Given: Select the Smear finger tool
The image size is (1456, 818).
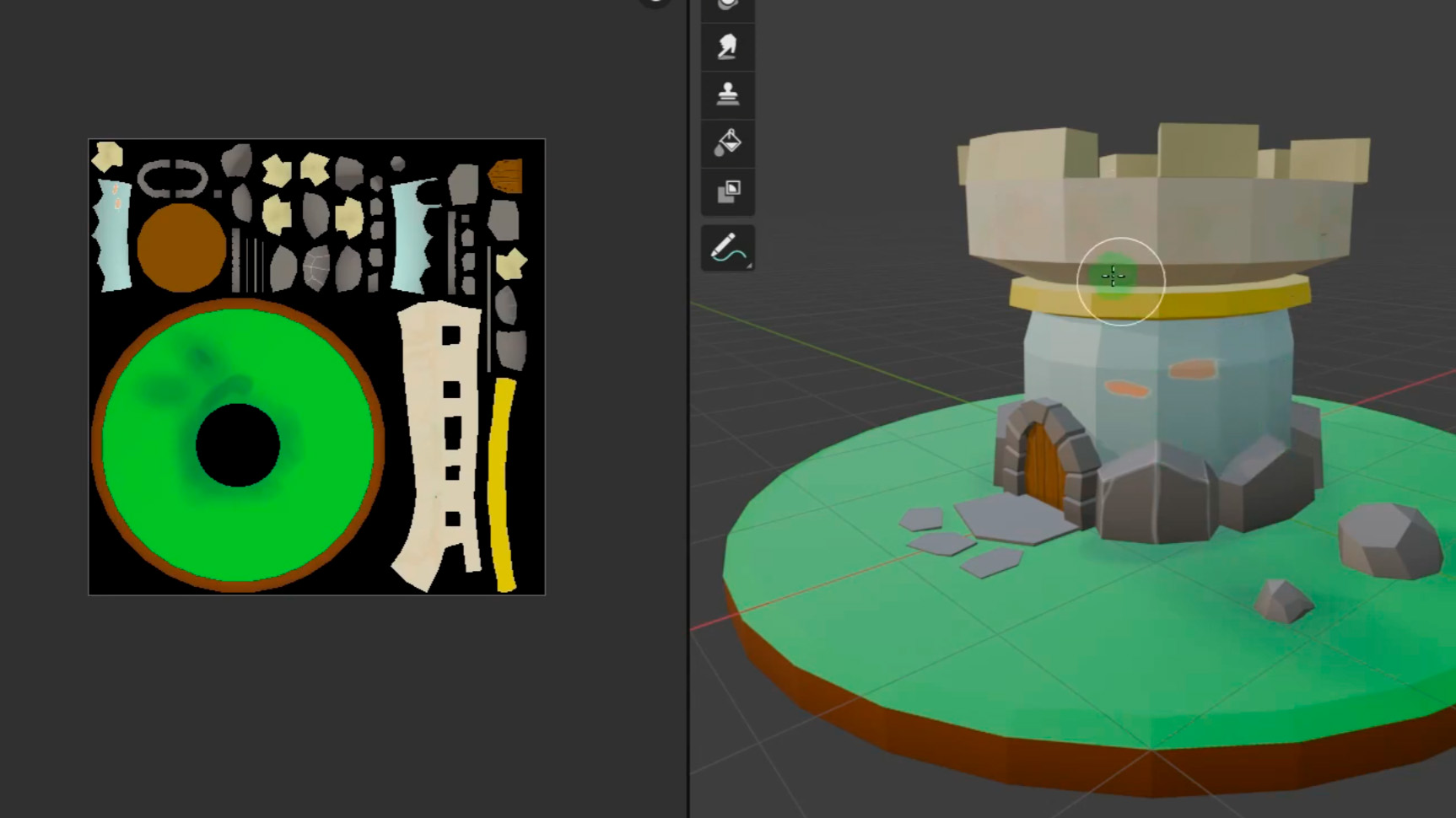Looking at the screenshot, I should pyautogui.click(x=727, y=46).
